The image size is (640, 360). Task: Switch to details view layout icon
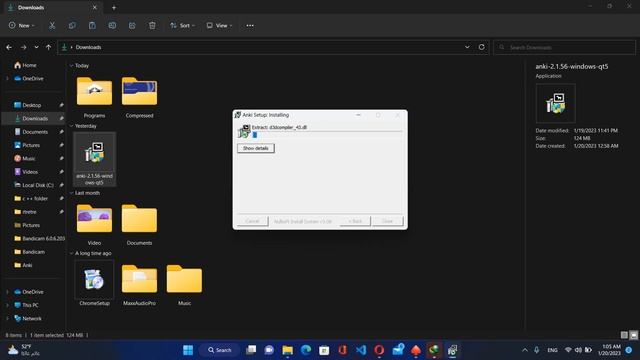point(624,335)
